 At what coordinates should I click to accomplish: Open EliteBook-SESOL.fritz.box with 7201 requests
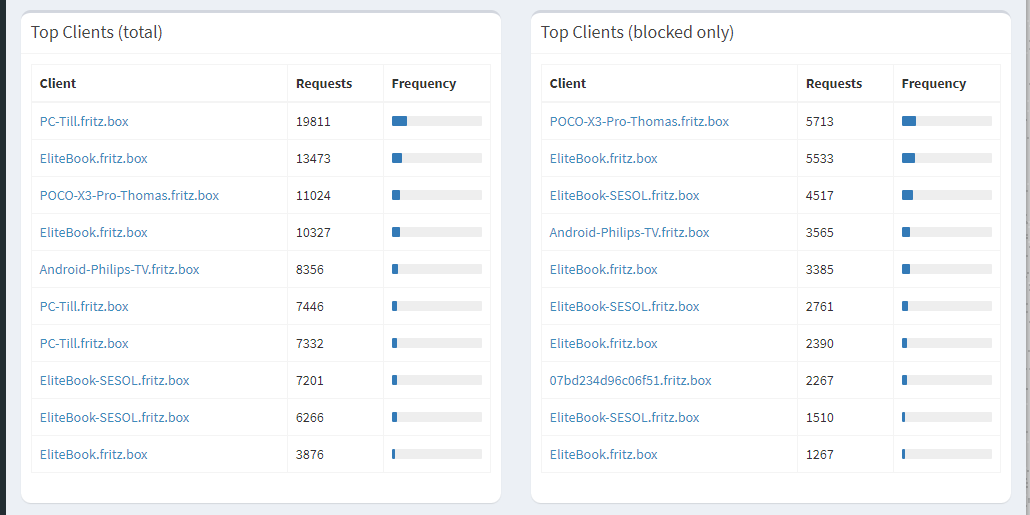coord(114,380)
